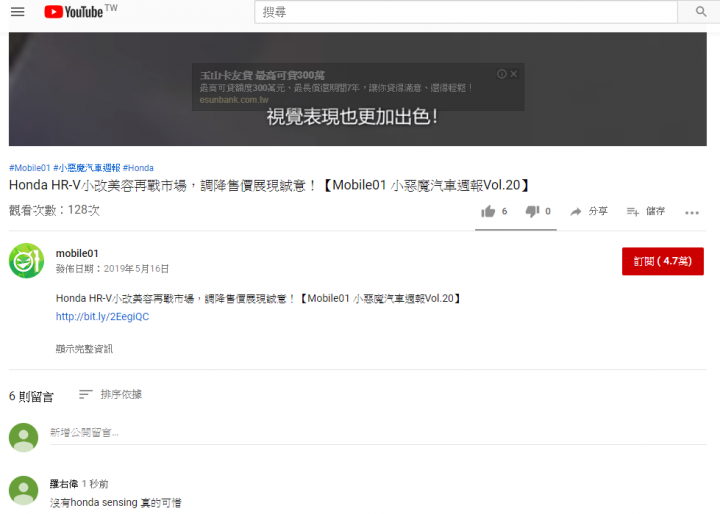720x514 pixels.
Task: Open the hamburger guide menu
Action: (x=17, y=12)
